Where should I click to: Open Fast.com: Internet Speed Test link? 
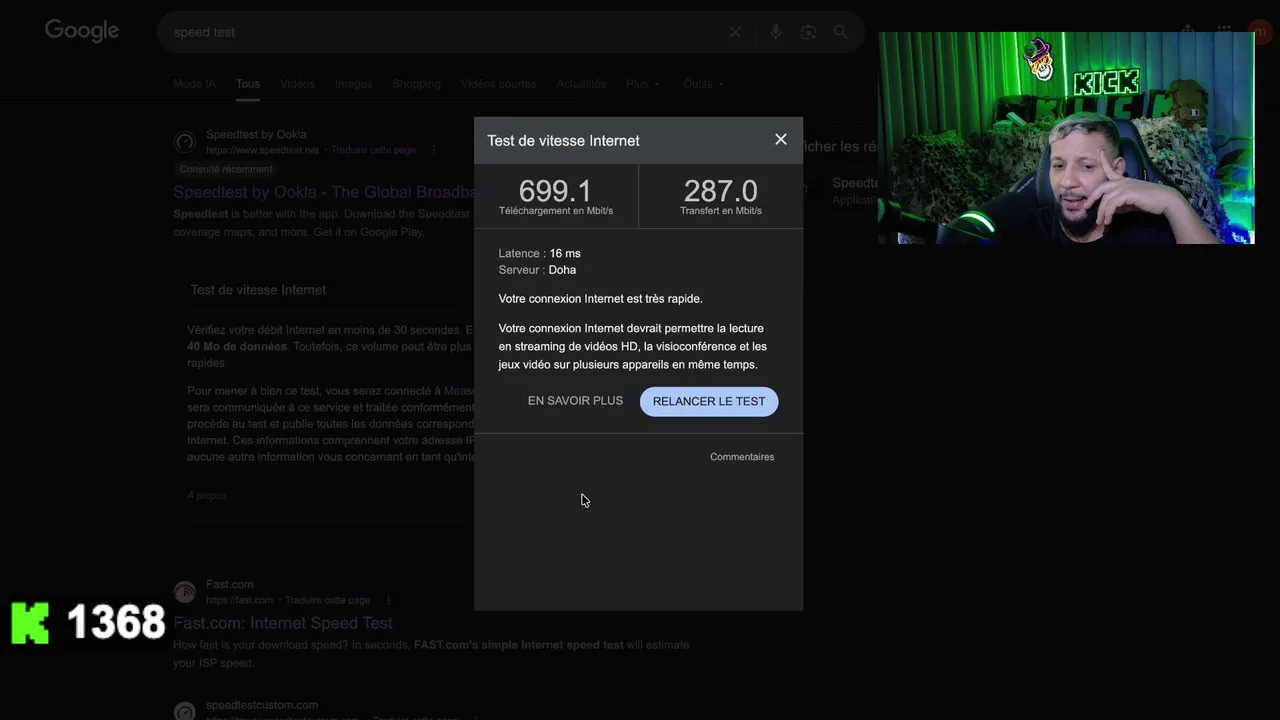click(283, 623)
